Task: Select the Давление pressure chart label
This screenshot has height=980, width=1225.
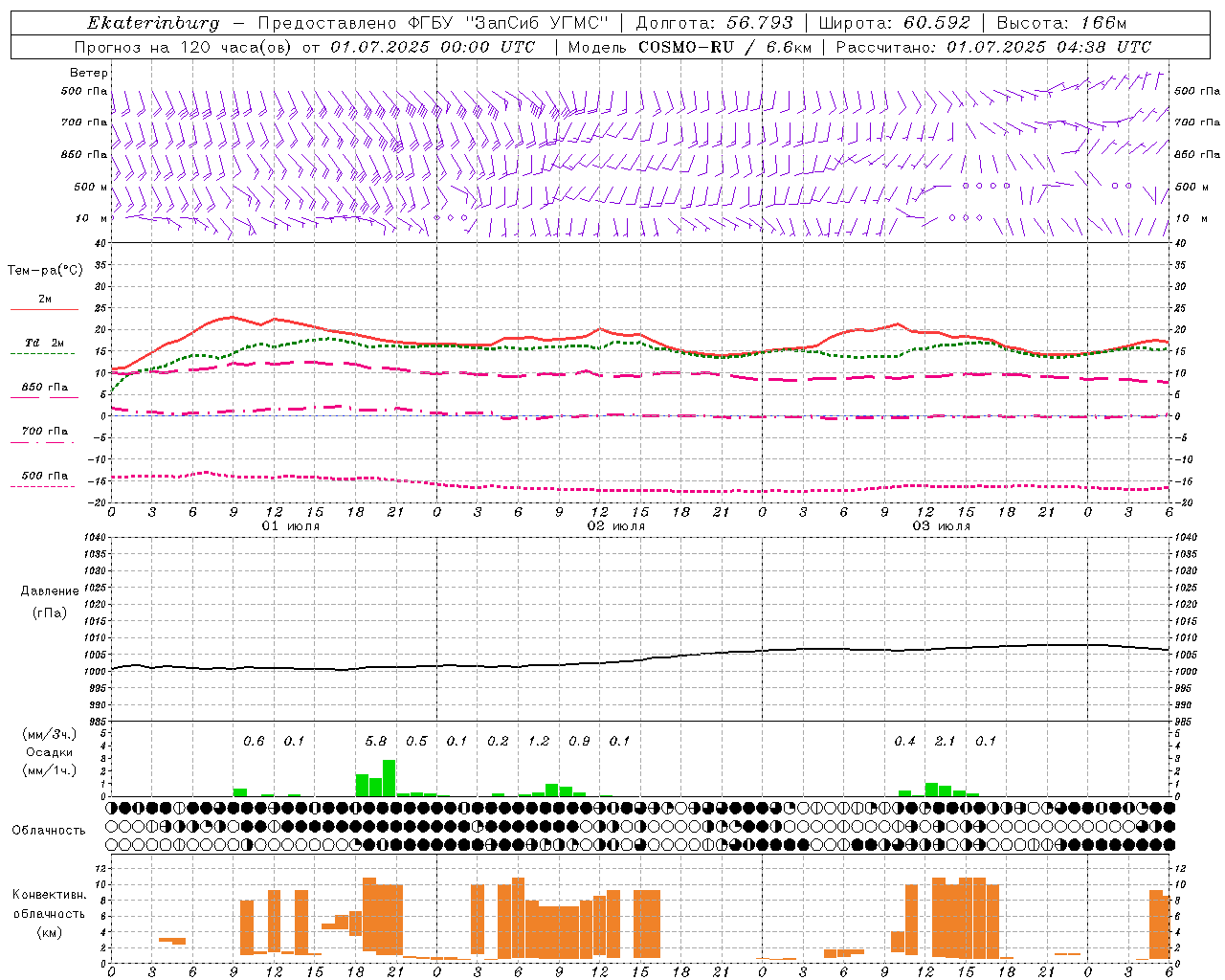Action: [50, 591]
